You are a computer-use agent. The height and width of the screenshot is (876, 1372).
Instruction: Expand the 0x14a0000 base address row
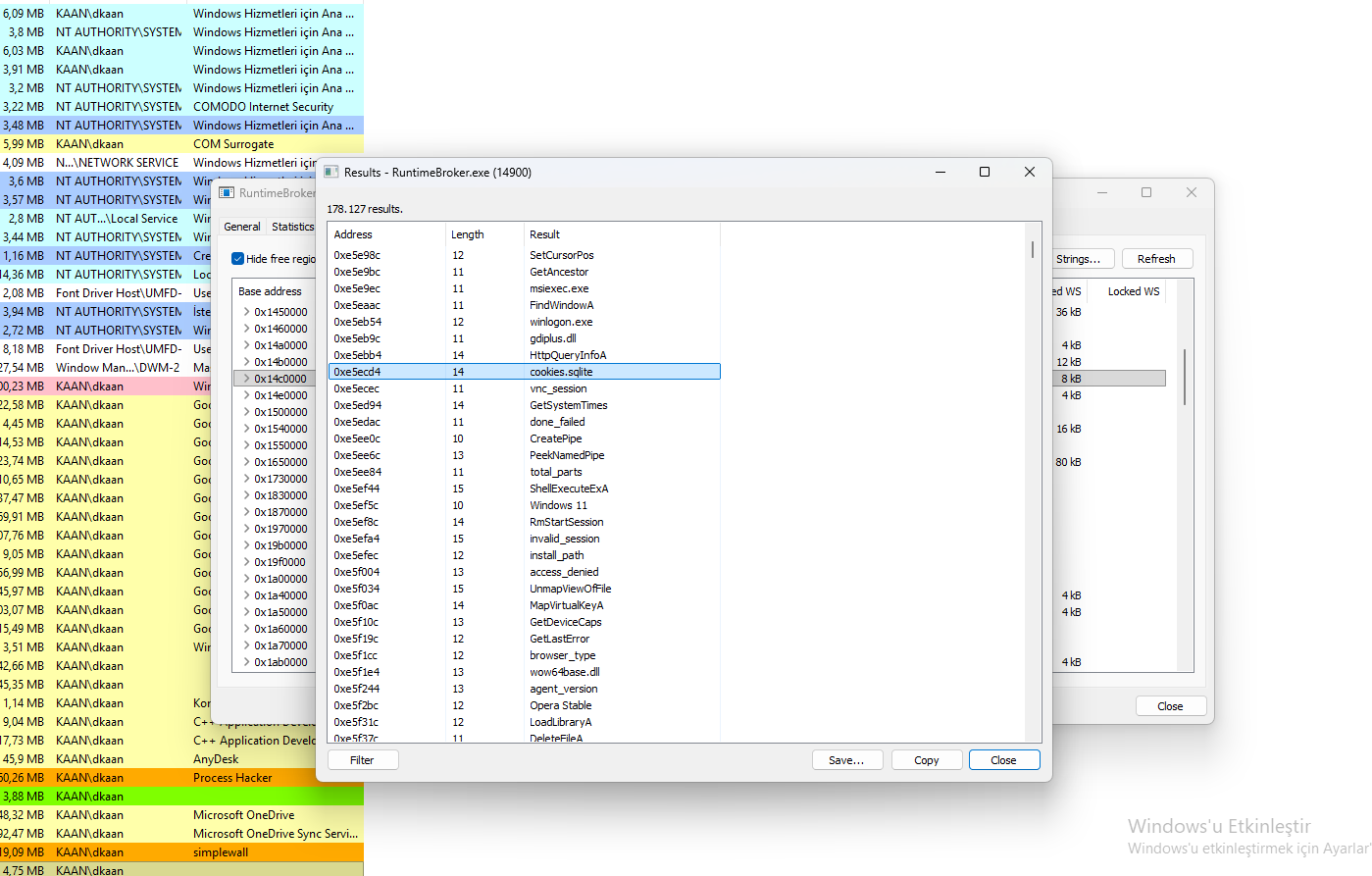(x=246, y=345)
